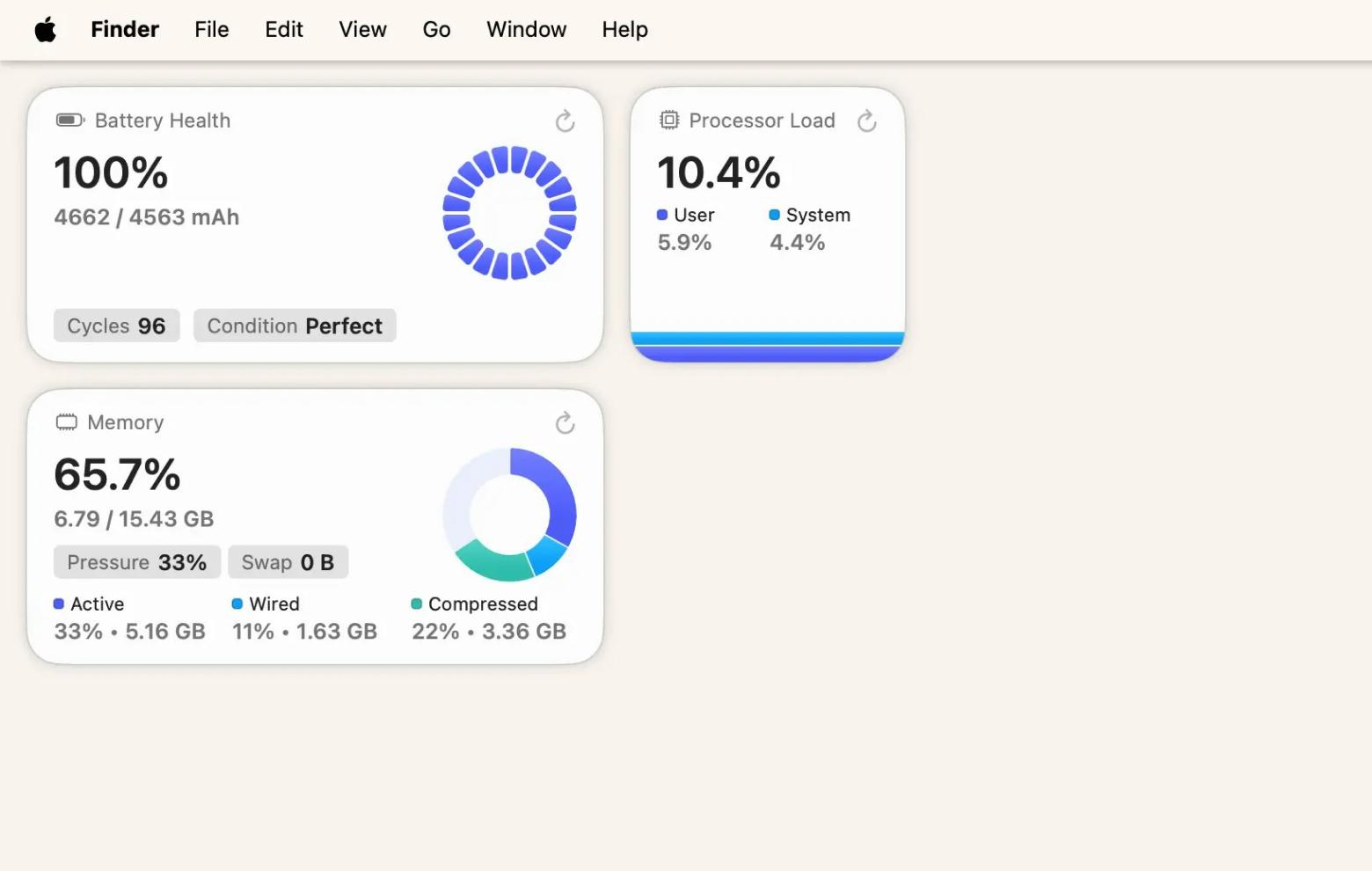Viewport: 1372px width, 871px height.
Task: Click the System label in Processor Load
Action: click(818, 215)
